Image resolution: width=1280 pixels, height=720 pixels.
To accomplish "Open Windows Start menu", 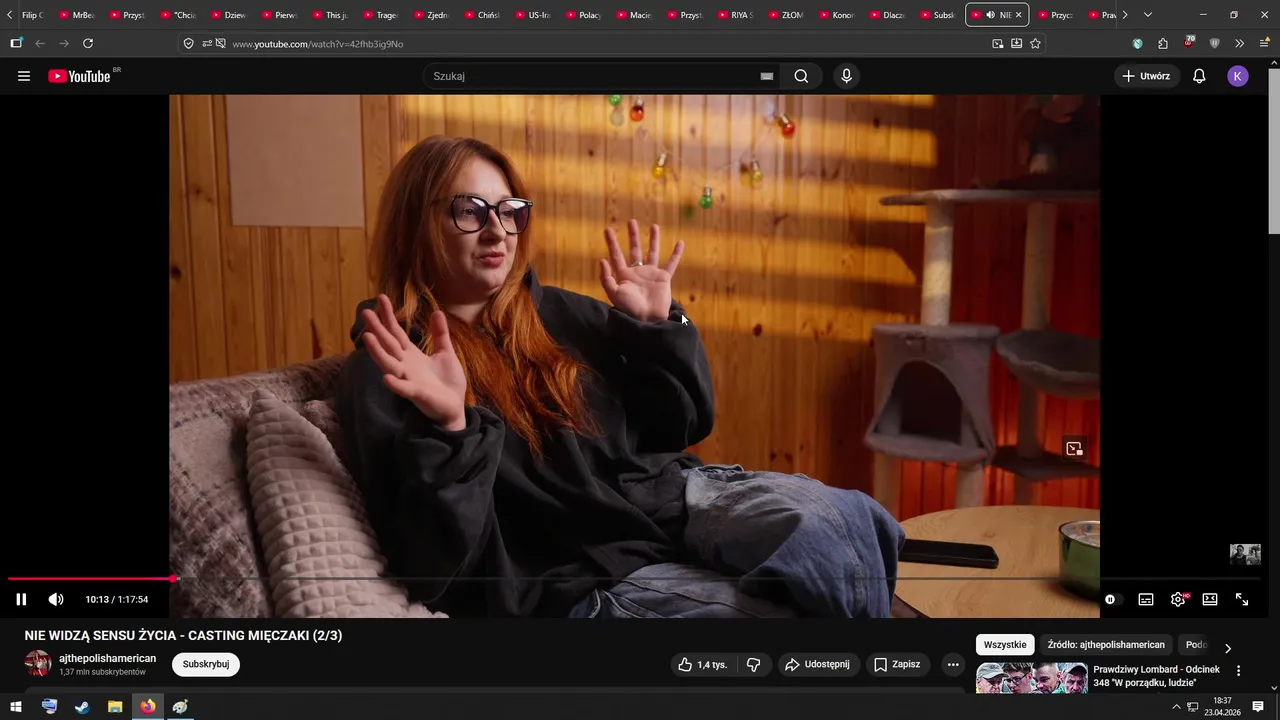I will pyautogui.click(x=16, y=706).
